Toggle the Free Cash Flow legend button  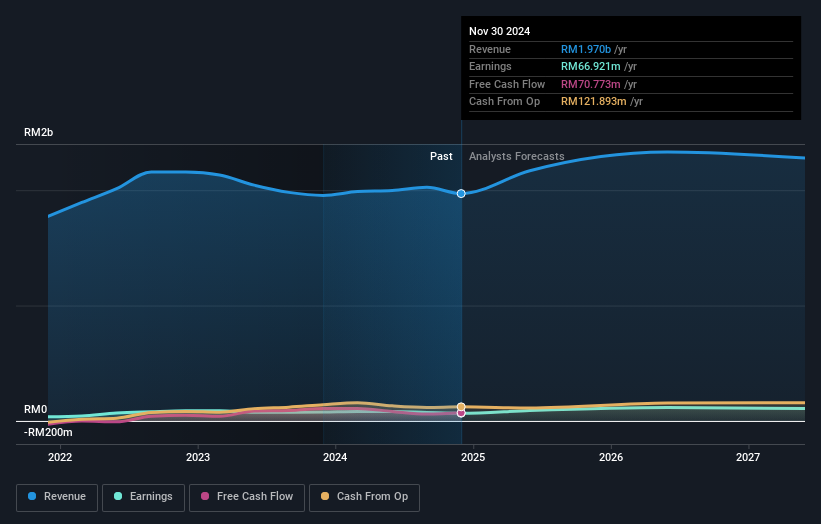[x=247, y=497]
